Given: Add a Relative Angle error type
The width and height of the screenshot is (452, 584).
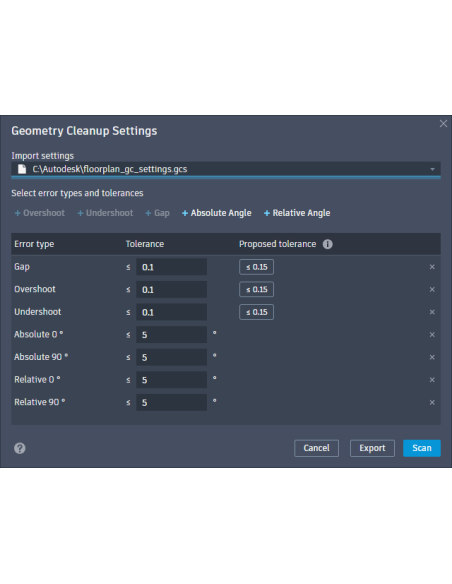Looking at the screenshot, I should [297, 213].
